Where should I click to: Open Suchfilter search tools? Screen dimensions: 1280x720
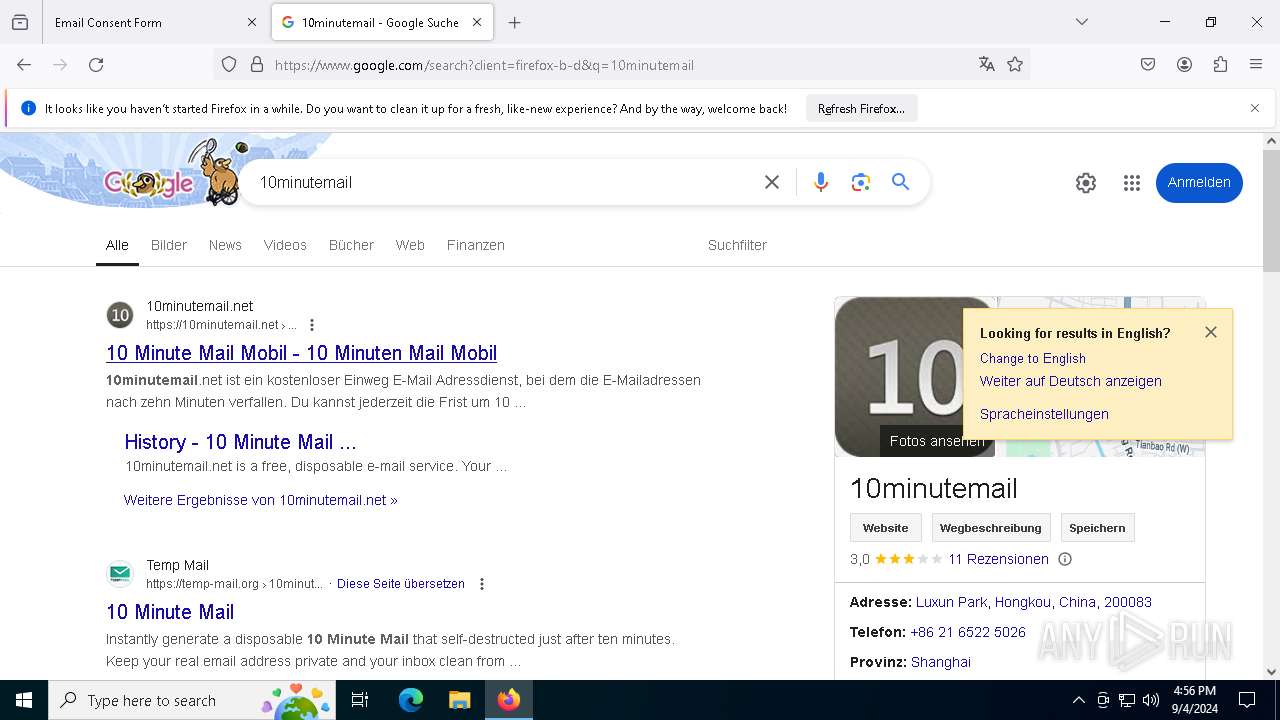[737, 245]
